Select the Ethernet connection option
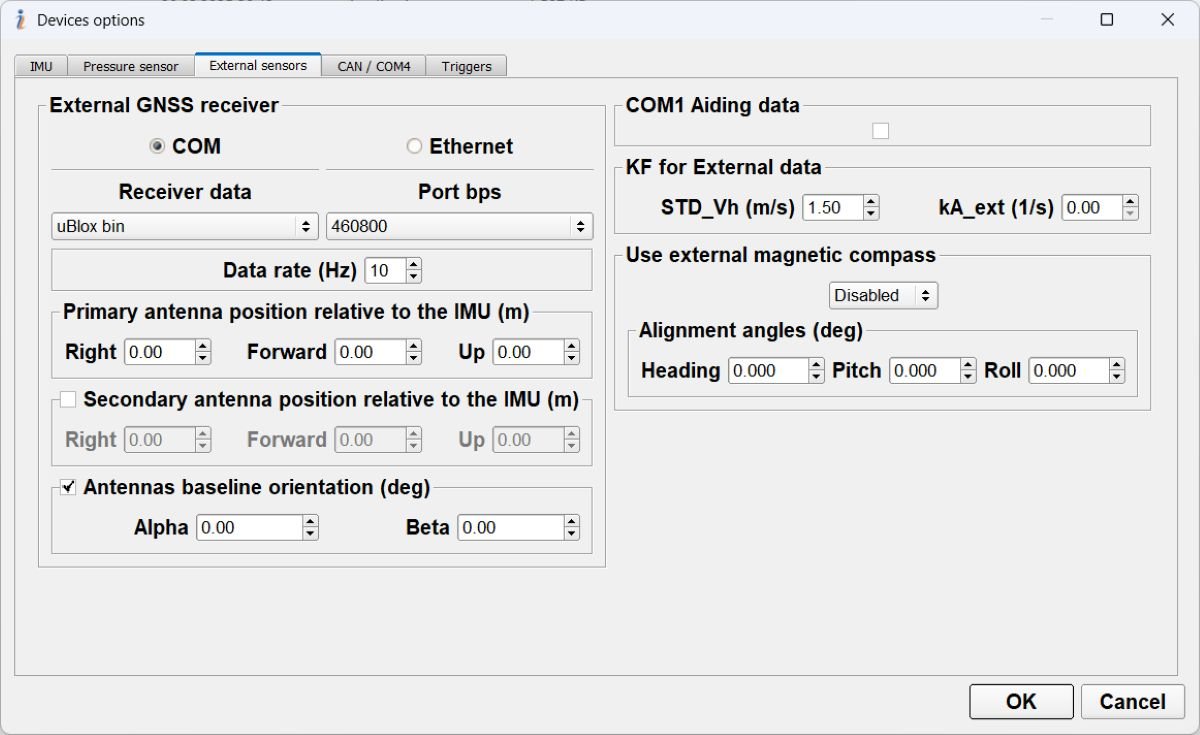Image resolution: width=1200 pixels, height=735 pixels. [x=413, y=146]
